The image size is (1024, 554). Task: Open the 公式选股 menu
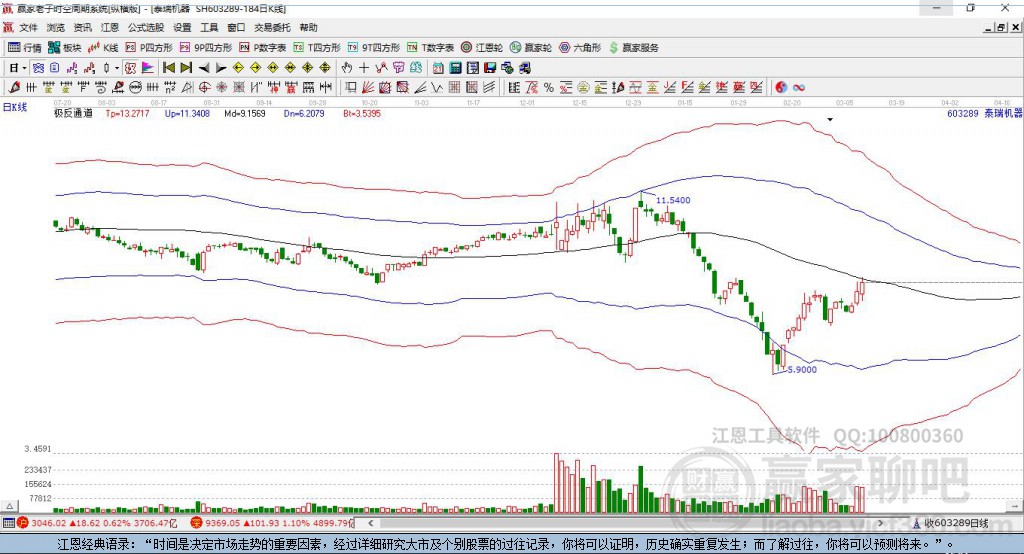click(x=146, y=27)
